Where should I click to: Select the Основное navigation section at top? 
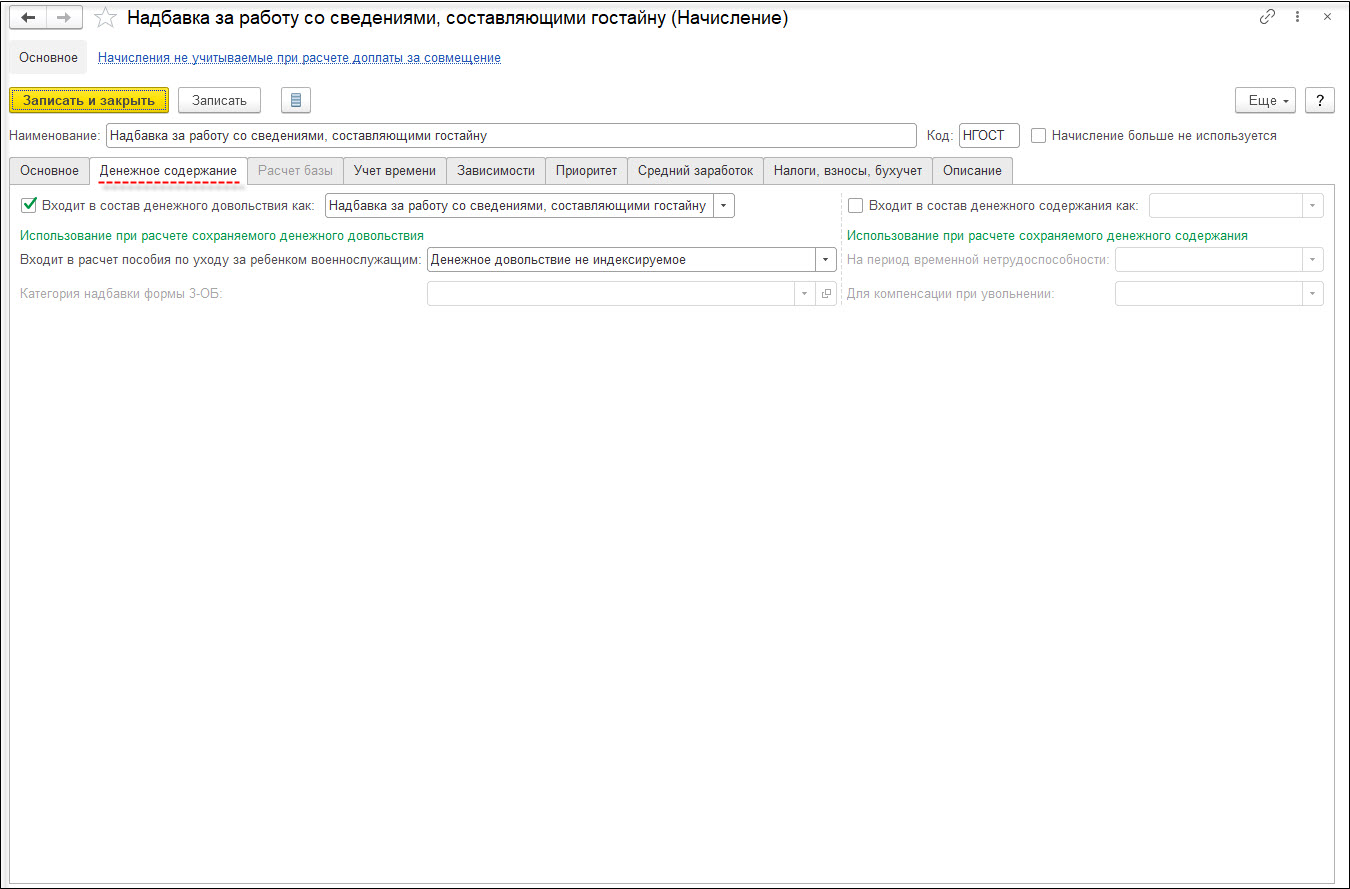tap(48, 58)
